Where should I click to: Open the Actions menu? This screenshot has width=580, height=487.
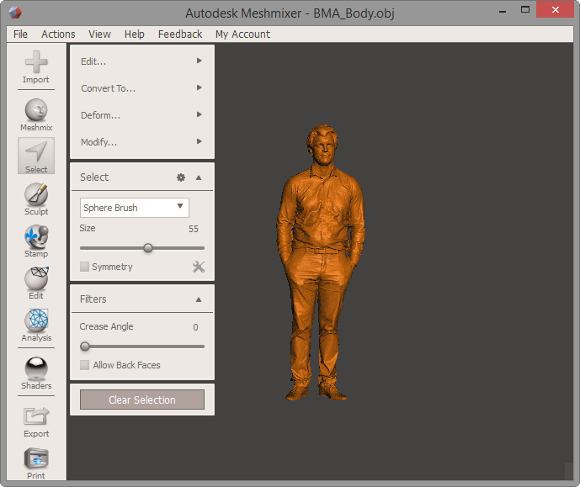tap(58, 34)
